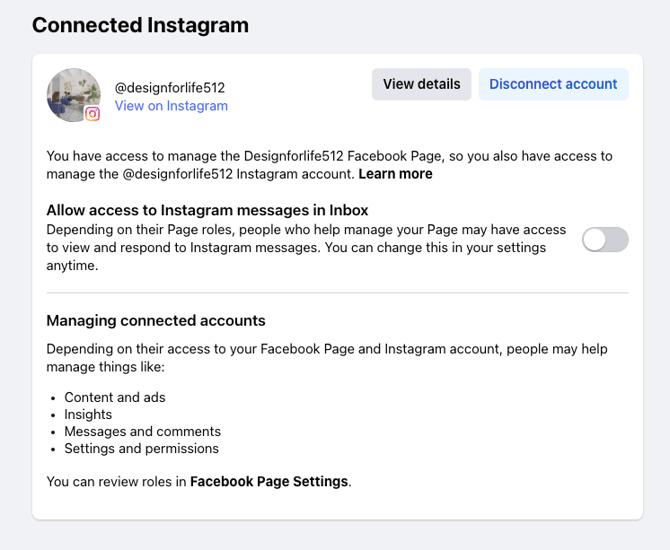Open the designforlife512 profile picture
The height and width of the screenshot is (550, 670).
pyautogui.click(x=71, y=93)
